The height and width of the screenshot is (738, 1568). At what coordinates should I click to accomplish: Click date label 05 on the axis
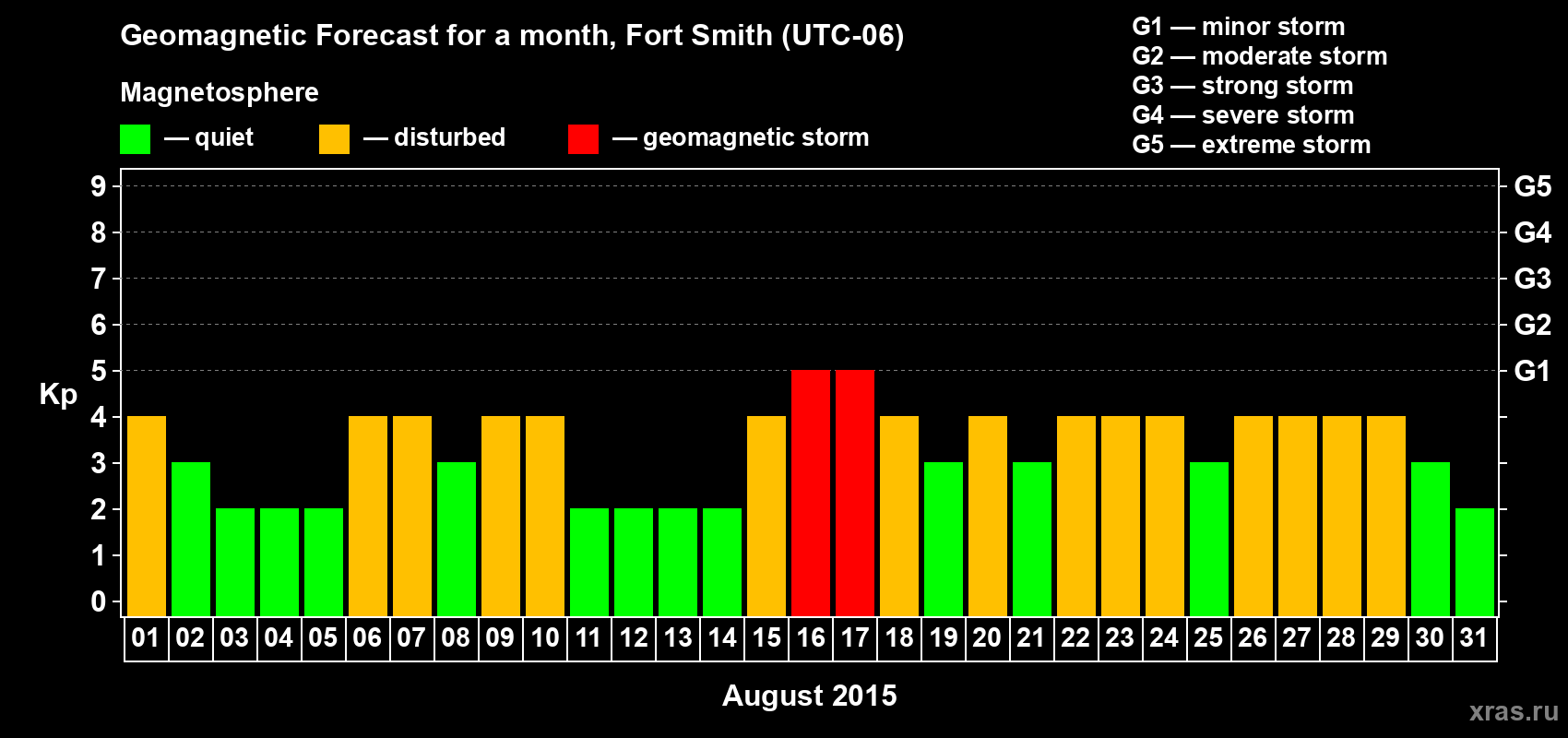coord(323,637)
